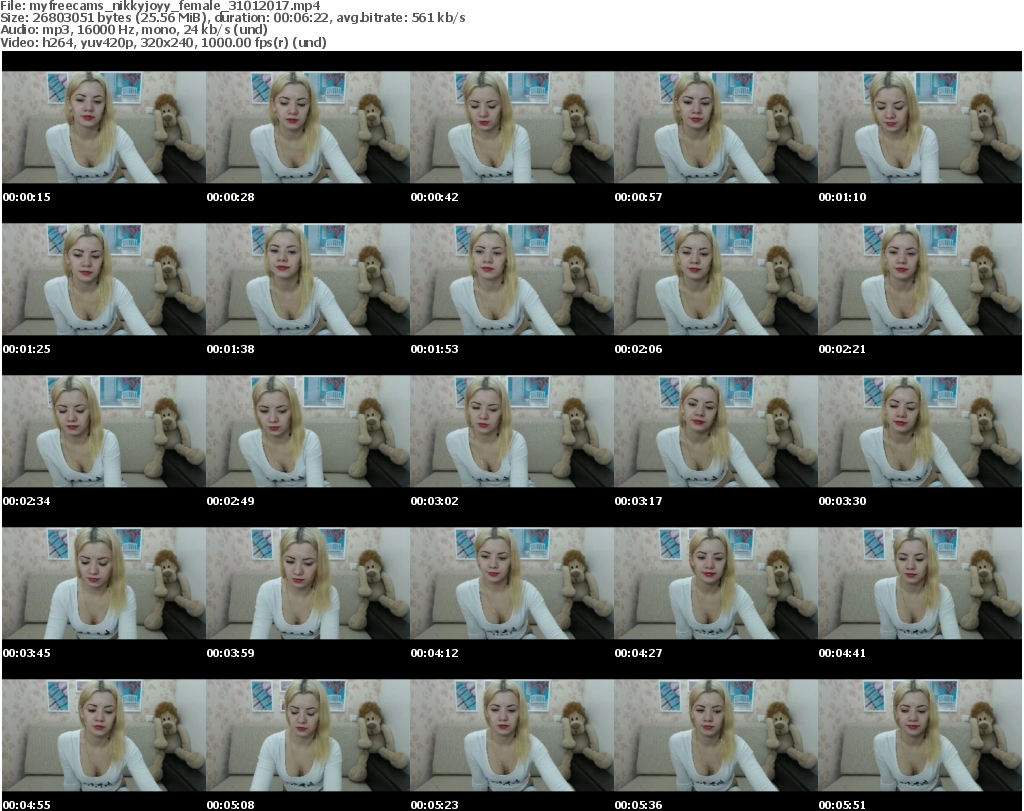Choose the thumbnail above timestamp 00:05:36
Screen dimensions: 1024x811
tap(716, 736)
